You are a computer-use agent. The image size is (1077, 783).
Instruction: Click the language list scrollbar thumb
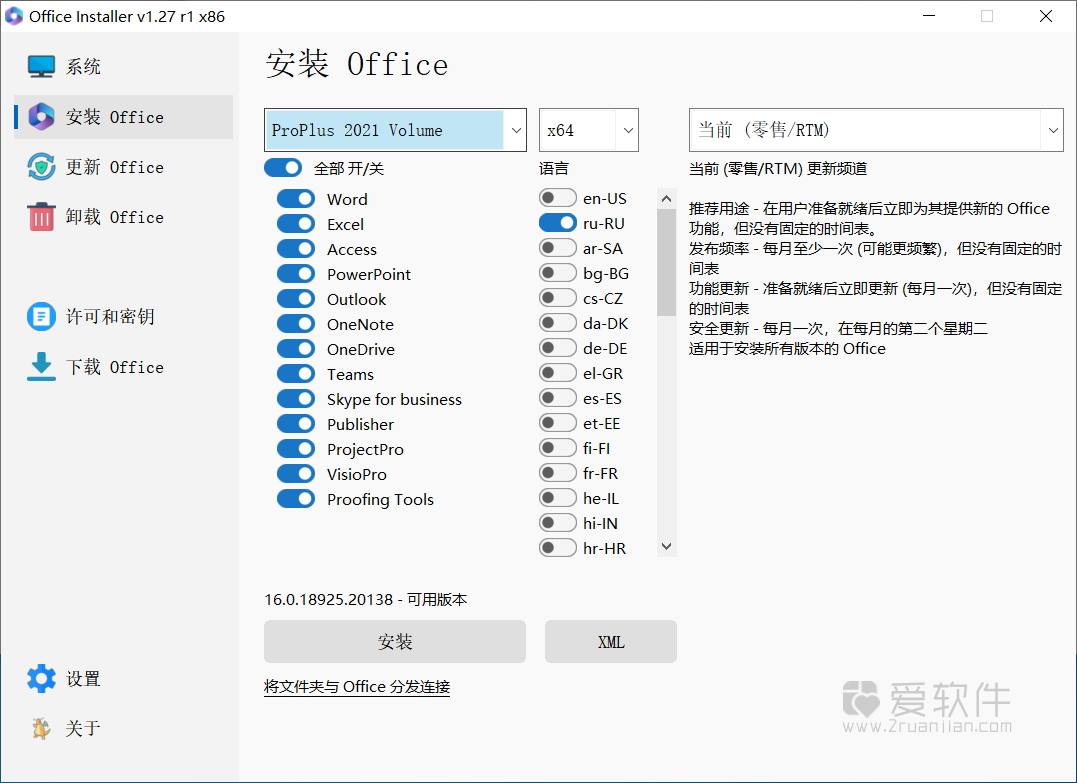pyautogui.click(x=666, y=262)
